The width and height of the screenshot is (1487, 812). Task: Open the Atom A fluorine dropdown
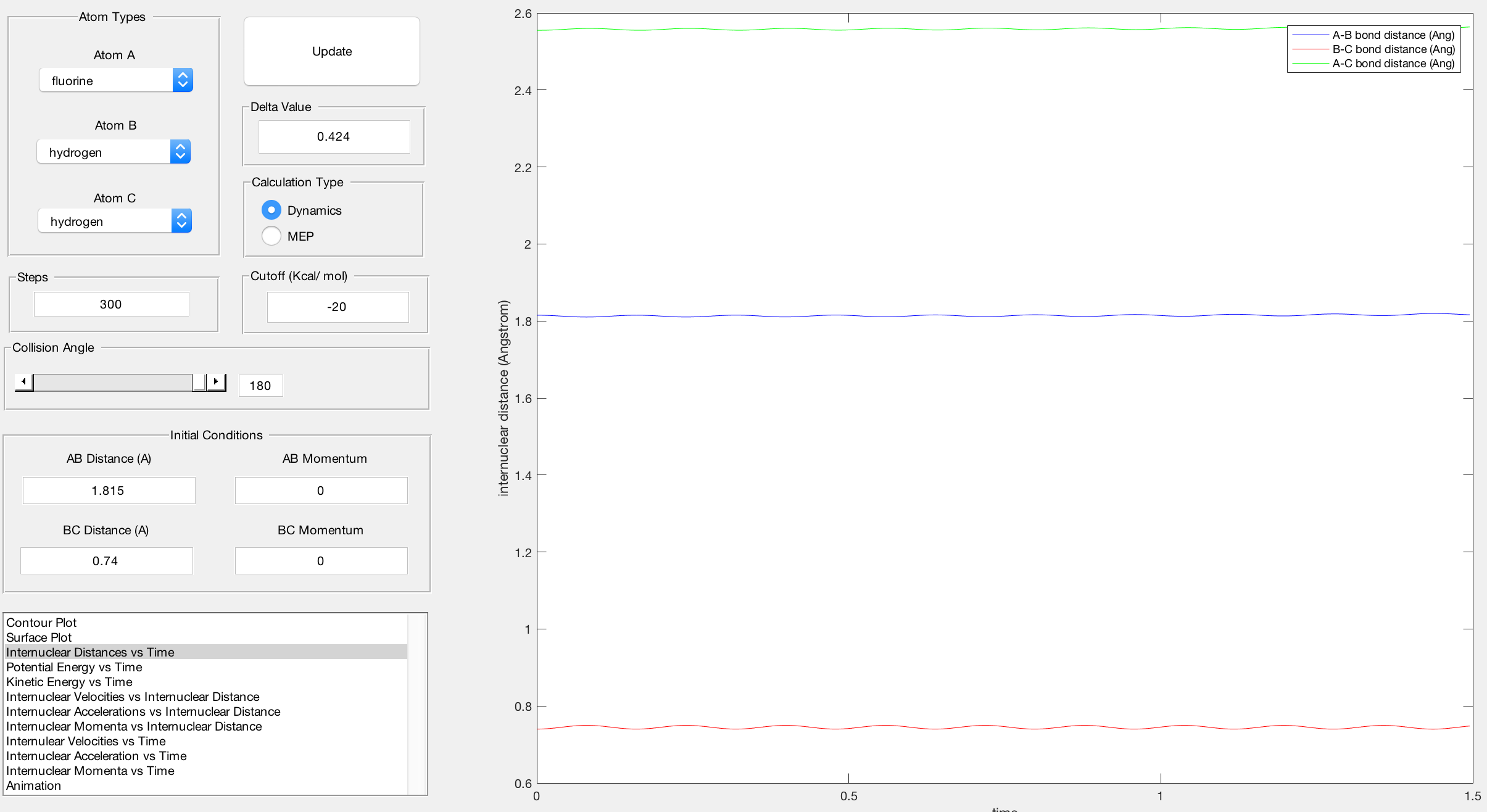[116, 80]
